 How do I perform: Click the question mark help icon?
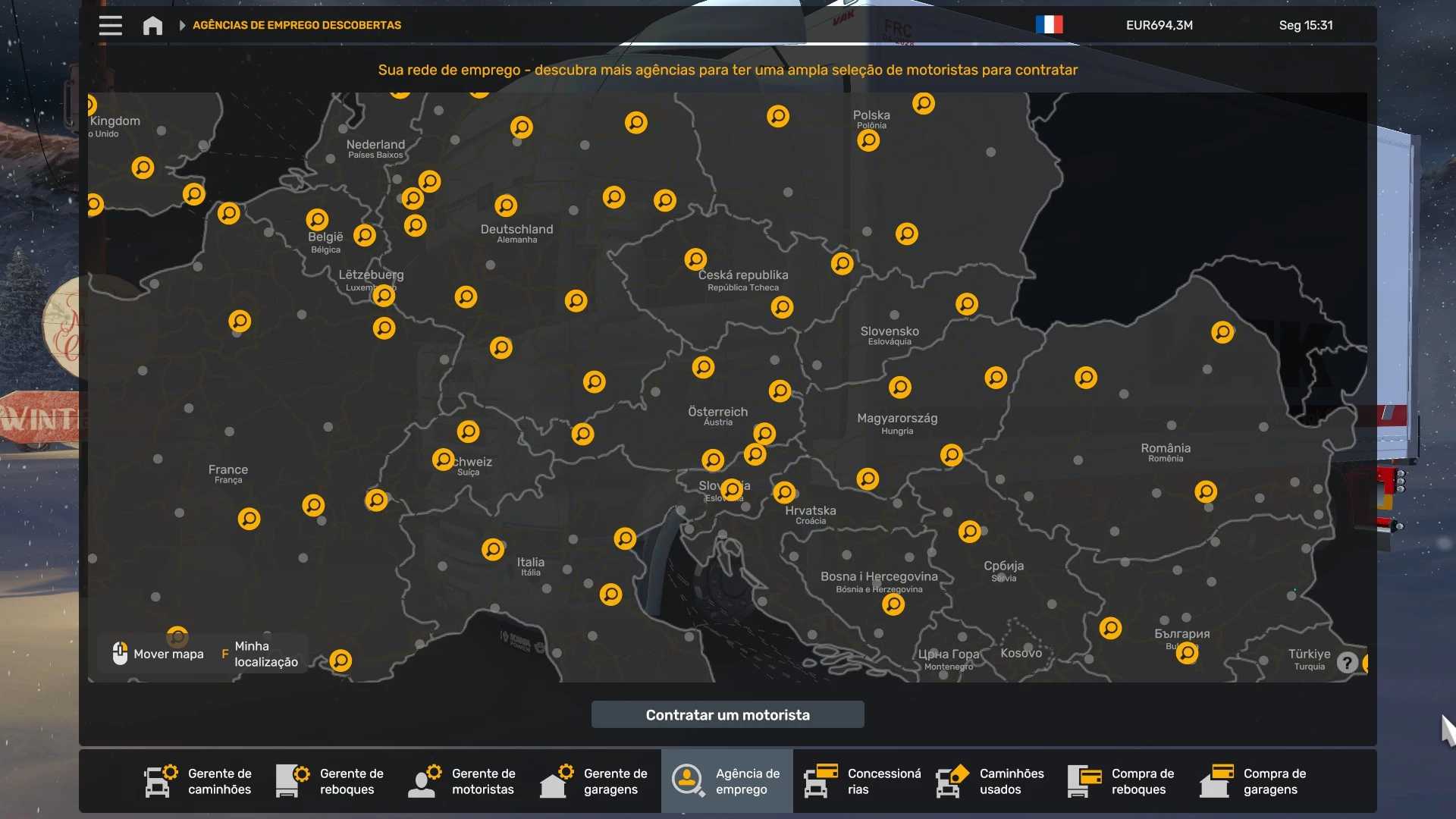1347,663
